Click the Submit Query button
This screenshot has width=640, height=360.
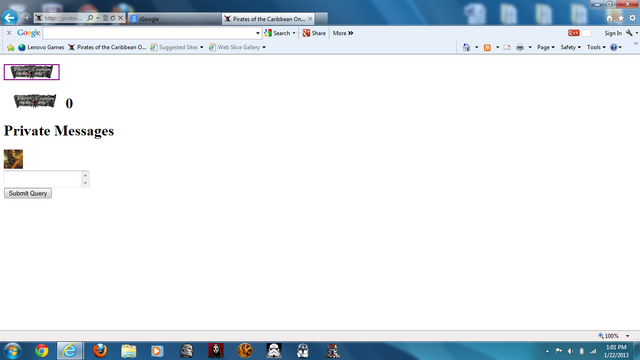pyautogui.click(x=28, y=193)
